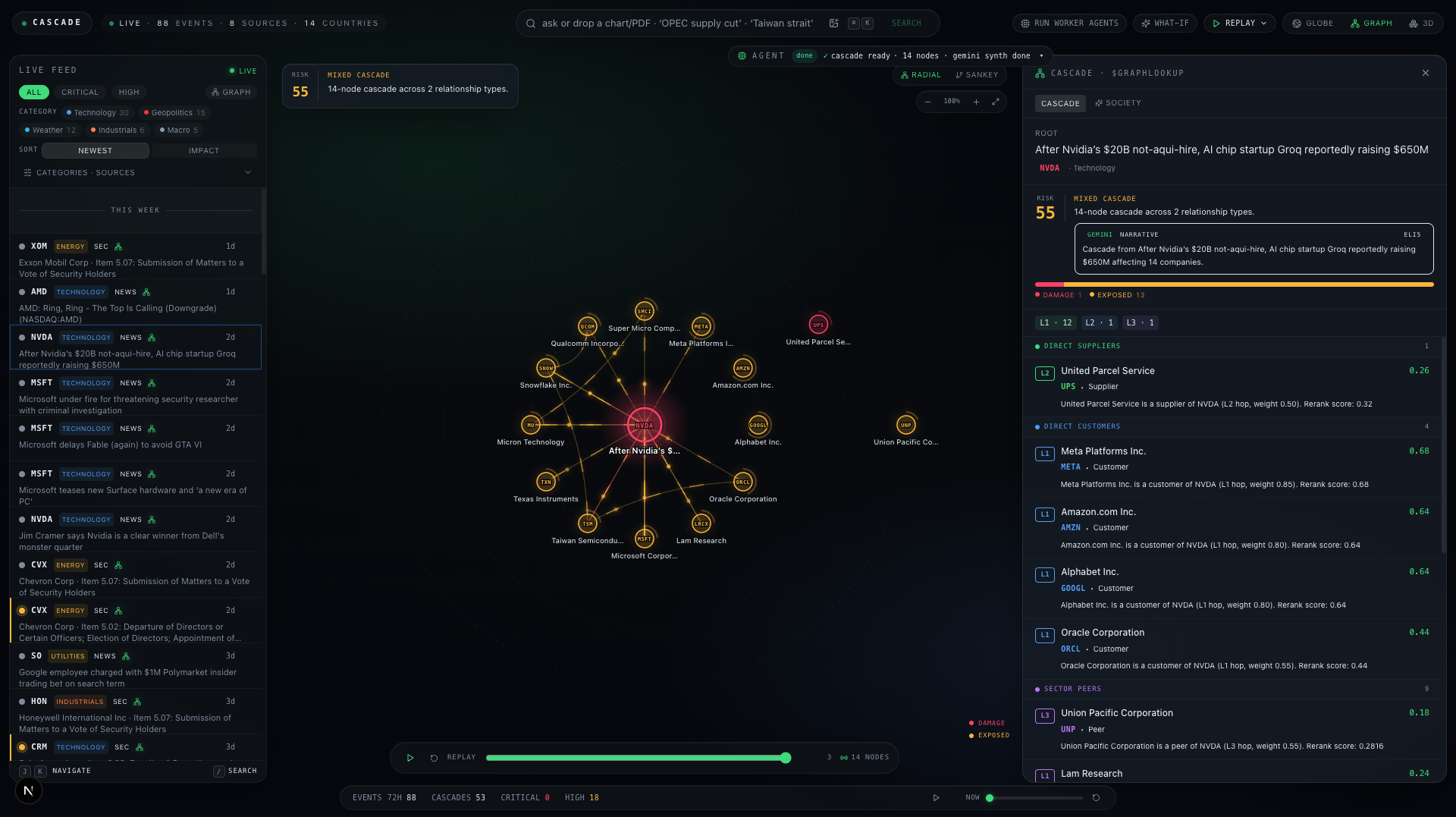Click the CASCADE brand logo
Screen dimensions: 1456x817
(52, 24)
